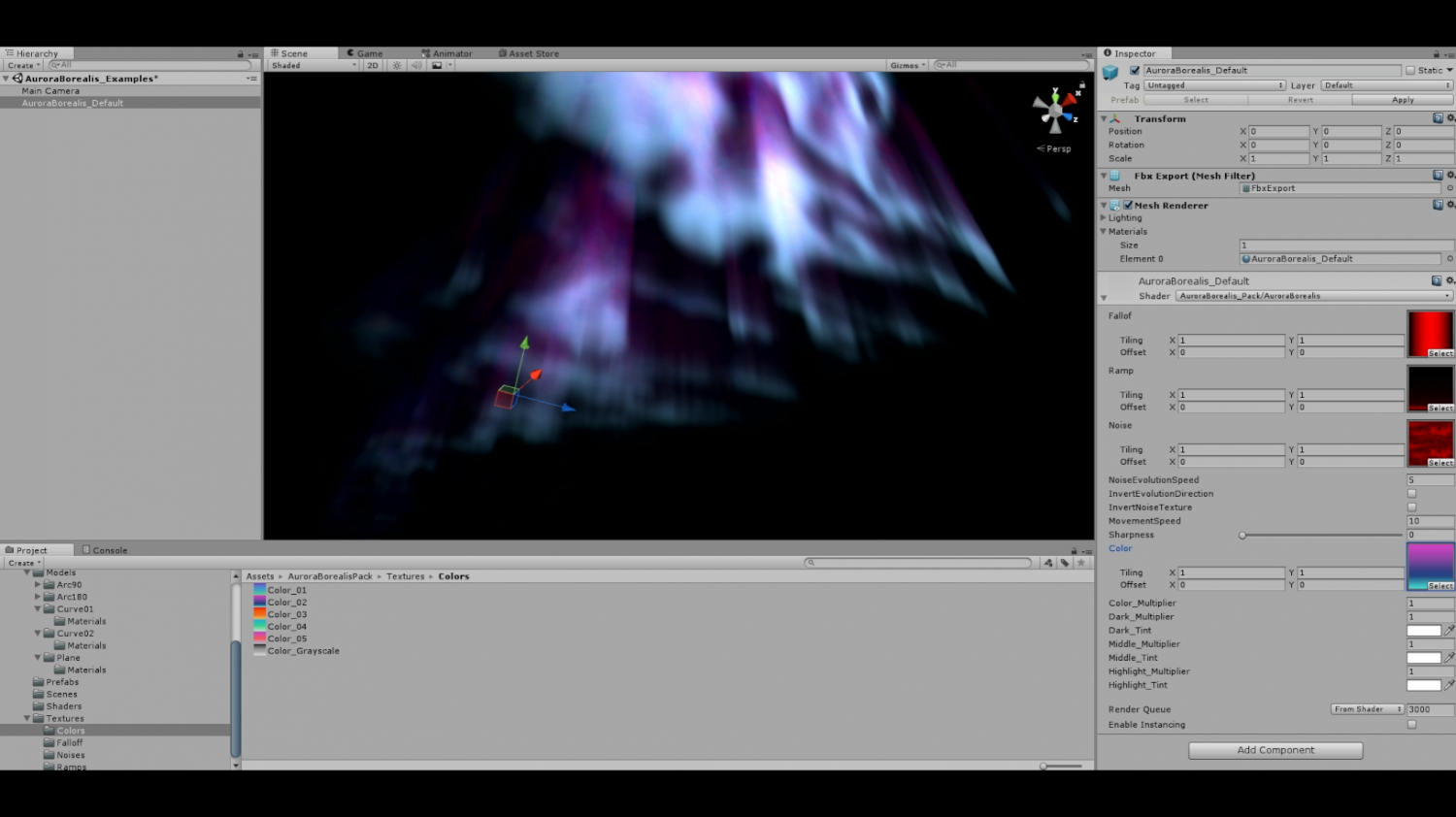Switch to the Game tab
The height and width of the screenshot is (817, 1456).
tap(365, 53)
